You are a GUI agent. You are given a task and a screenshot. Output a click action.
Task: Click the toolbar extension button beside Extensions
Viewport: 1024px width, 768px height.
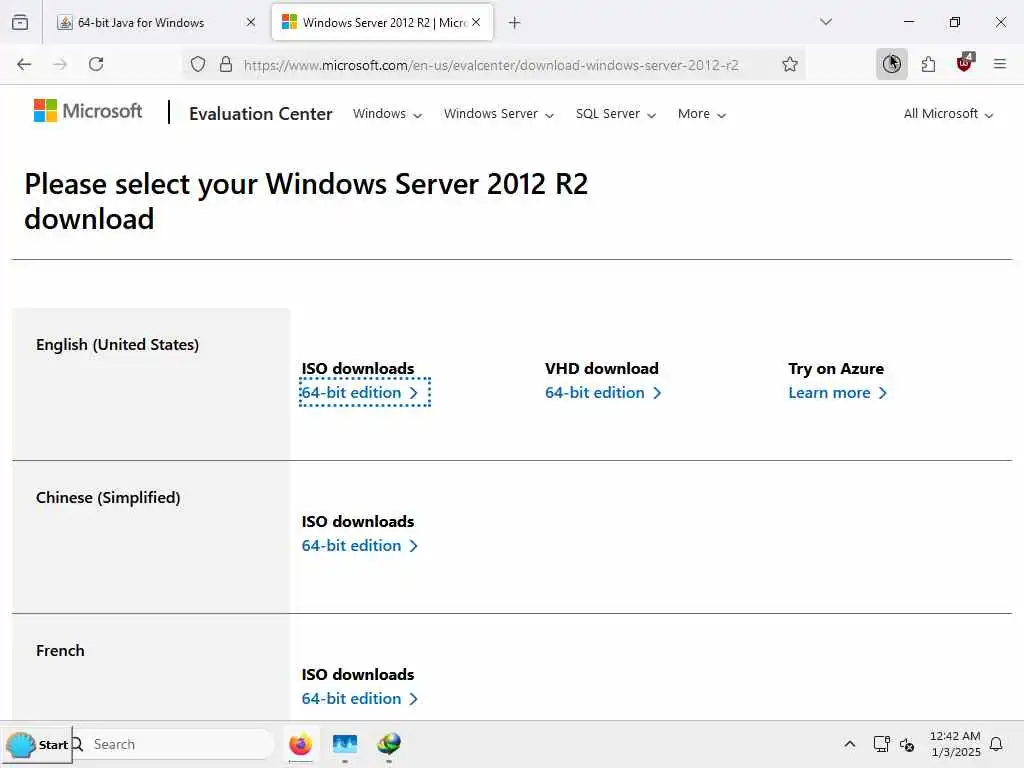(891, 64)
